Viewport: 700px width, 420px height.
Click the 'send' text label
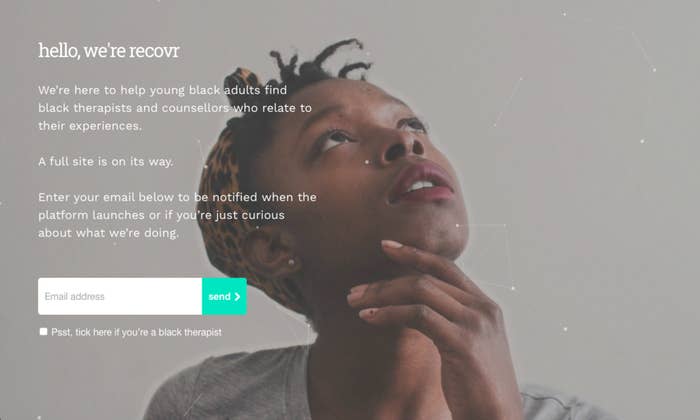click(219, 296)
